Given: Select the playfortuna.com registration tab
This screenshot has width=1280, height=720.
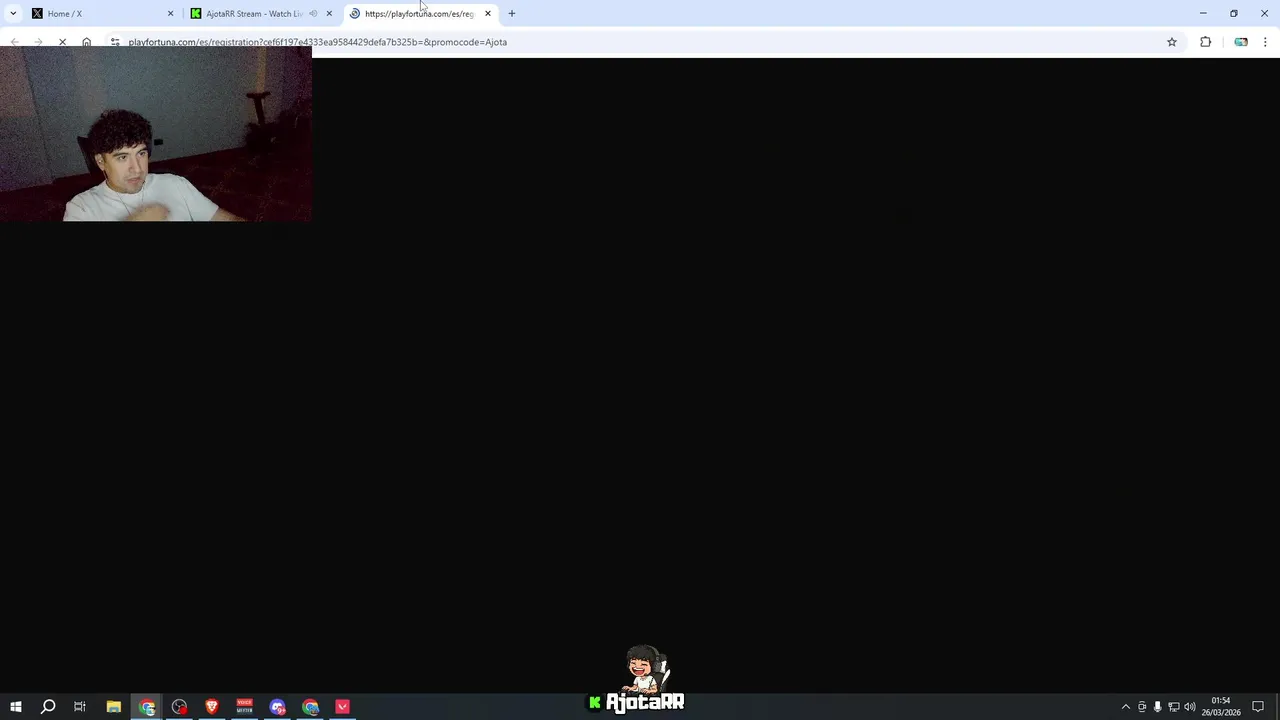Looking at the screenshot, I should [x=420, y=14].
